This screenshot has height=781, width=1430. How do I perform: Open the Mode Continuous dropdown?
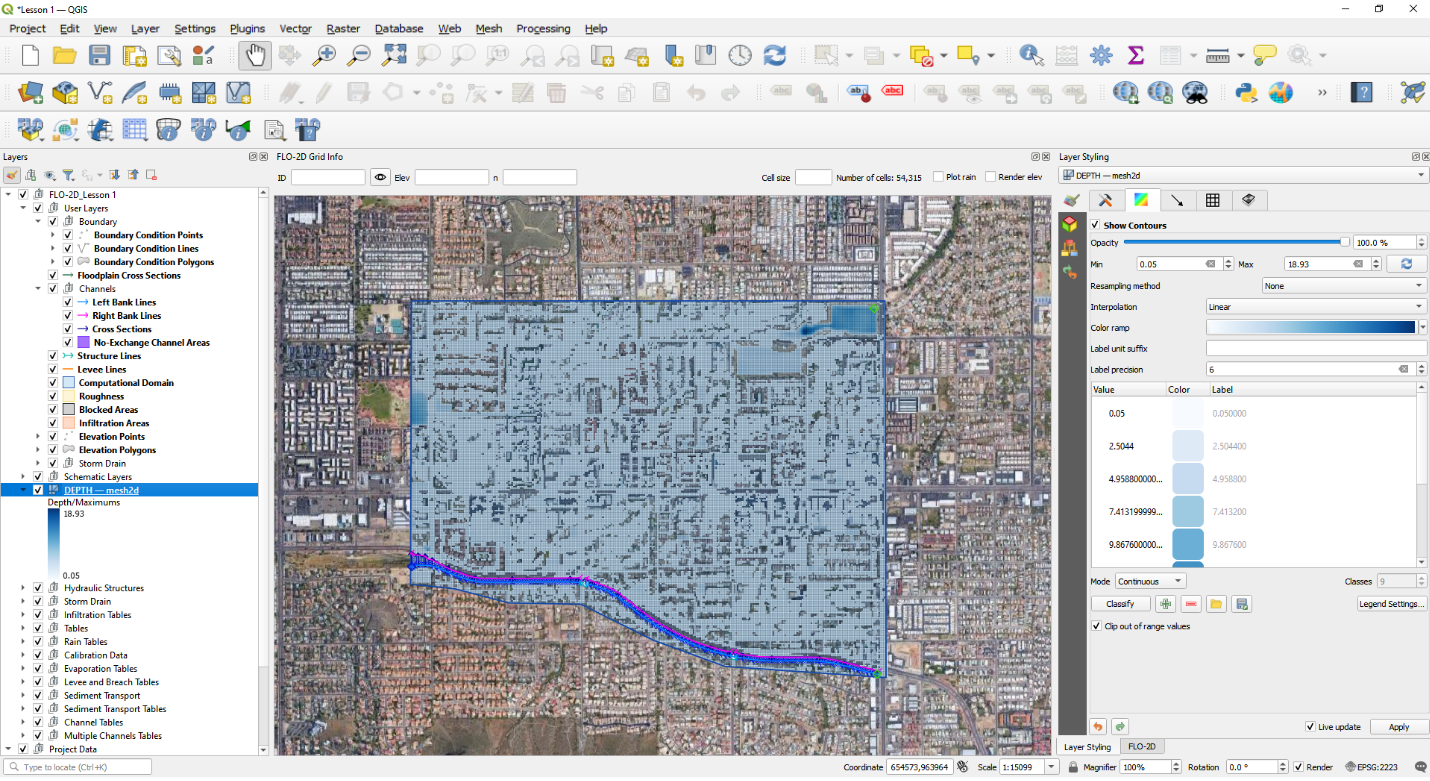[1151, 581]
